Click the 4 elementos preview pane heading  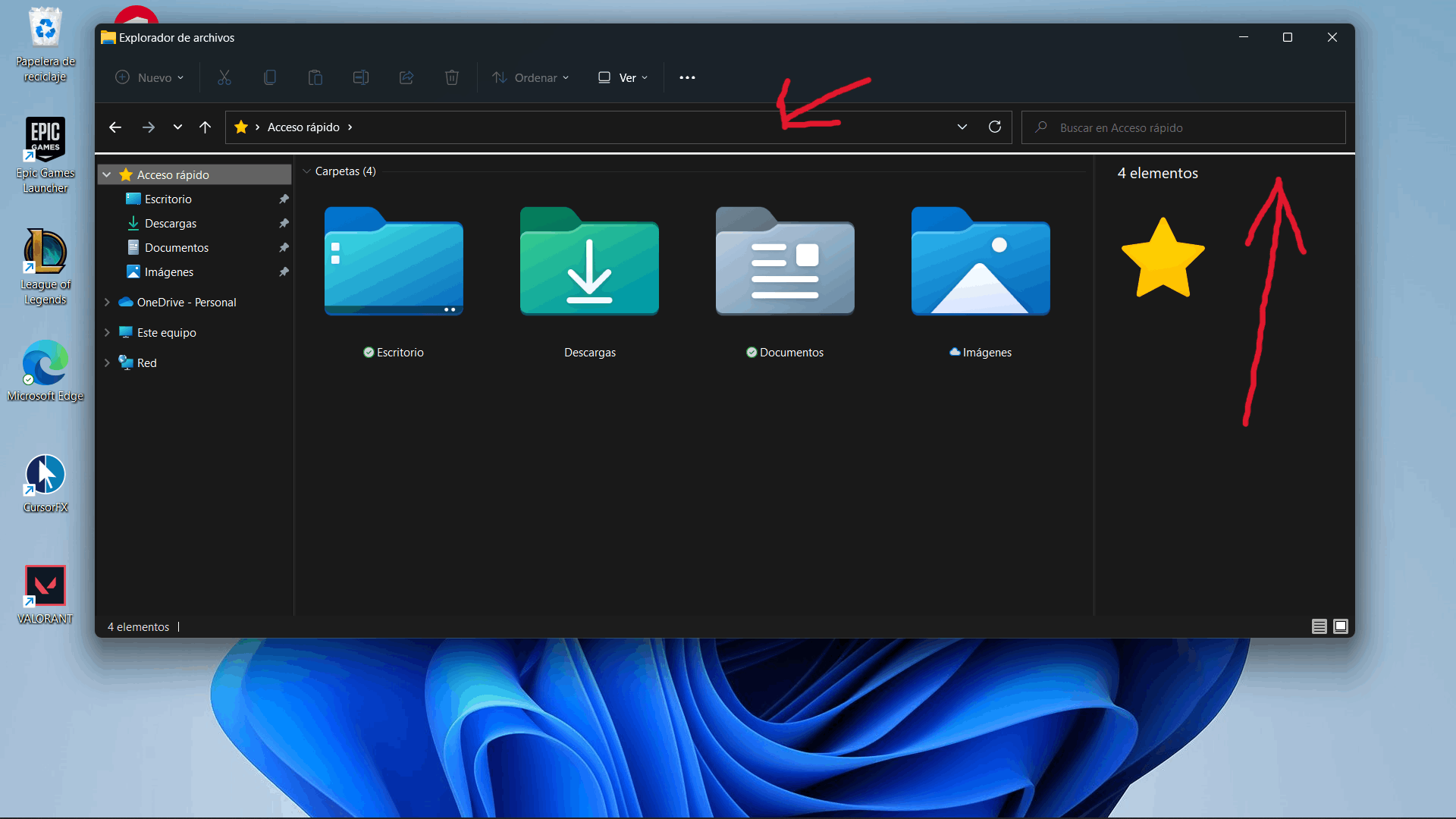click(x=1157, y=173)
